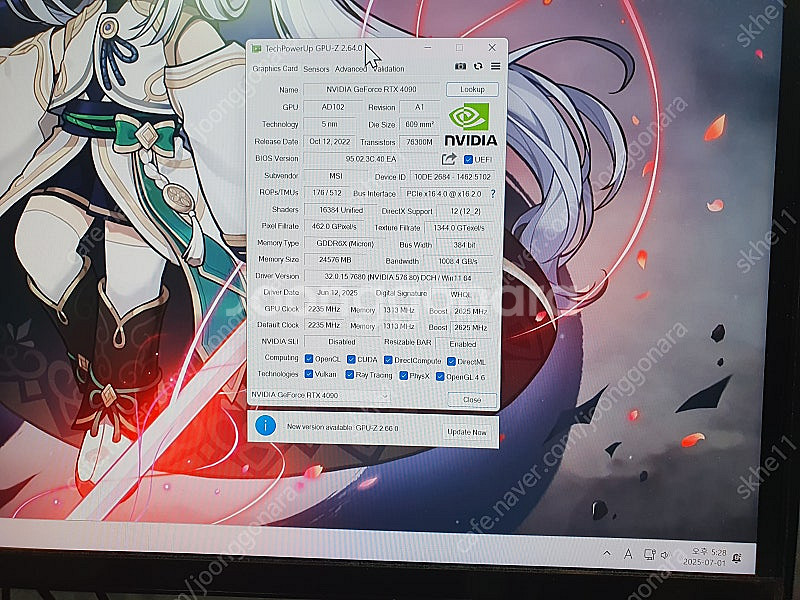800x600 pixels.
Task: Toggle the Ray Tracing checkbox
Action: [349, 375]
